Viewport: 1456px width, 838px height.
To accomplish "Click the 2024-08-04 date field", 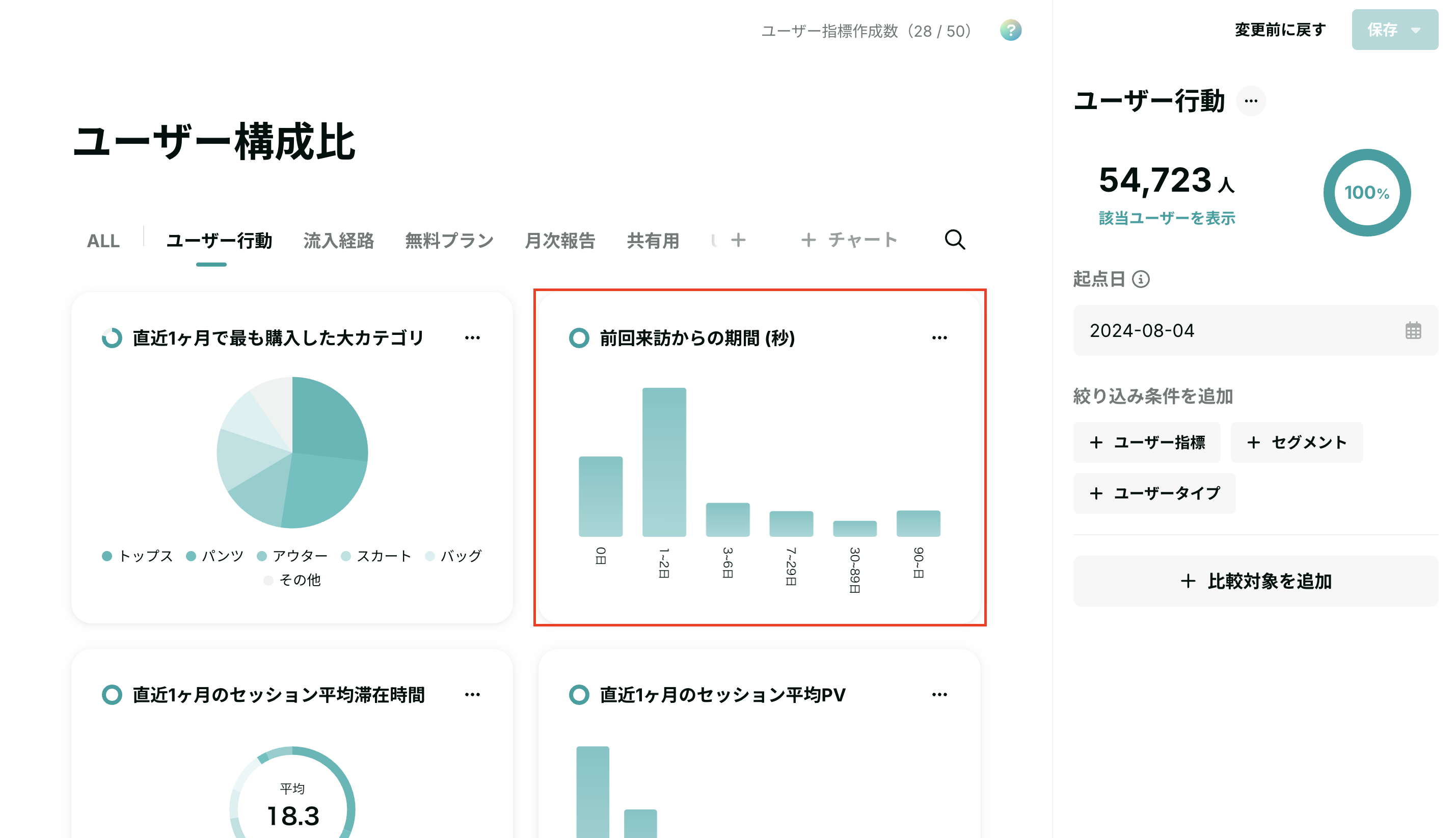I will pos(1255,330).
